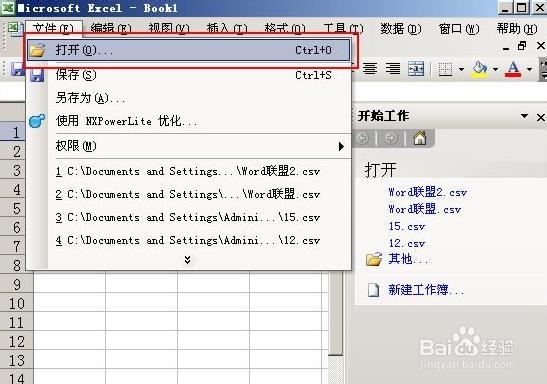Open recent file 4 12.csv in menu
The image size is (547, 384).
point(188,240)
